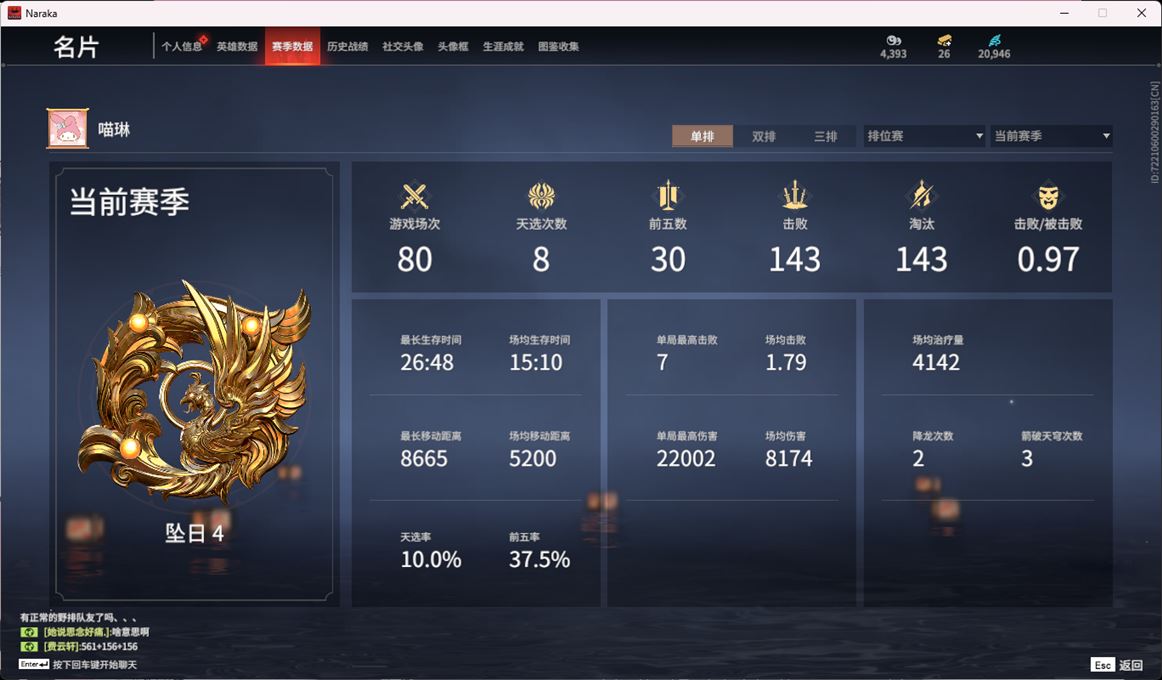Click the silver coin currency icon
This screenshot has height=680, width=1162.
(893, 40)
